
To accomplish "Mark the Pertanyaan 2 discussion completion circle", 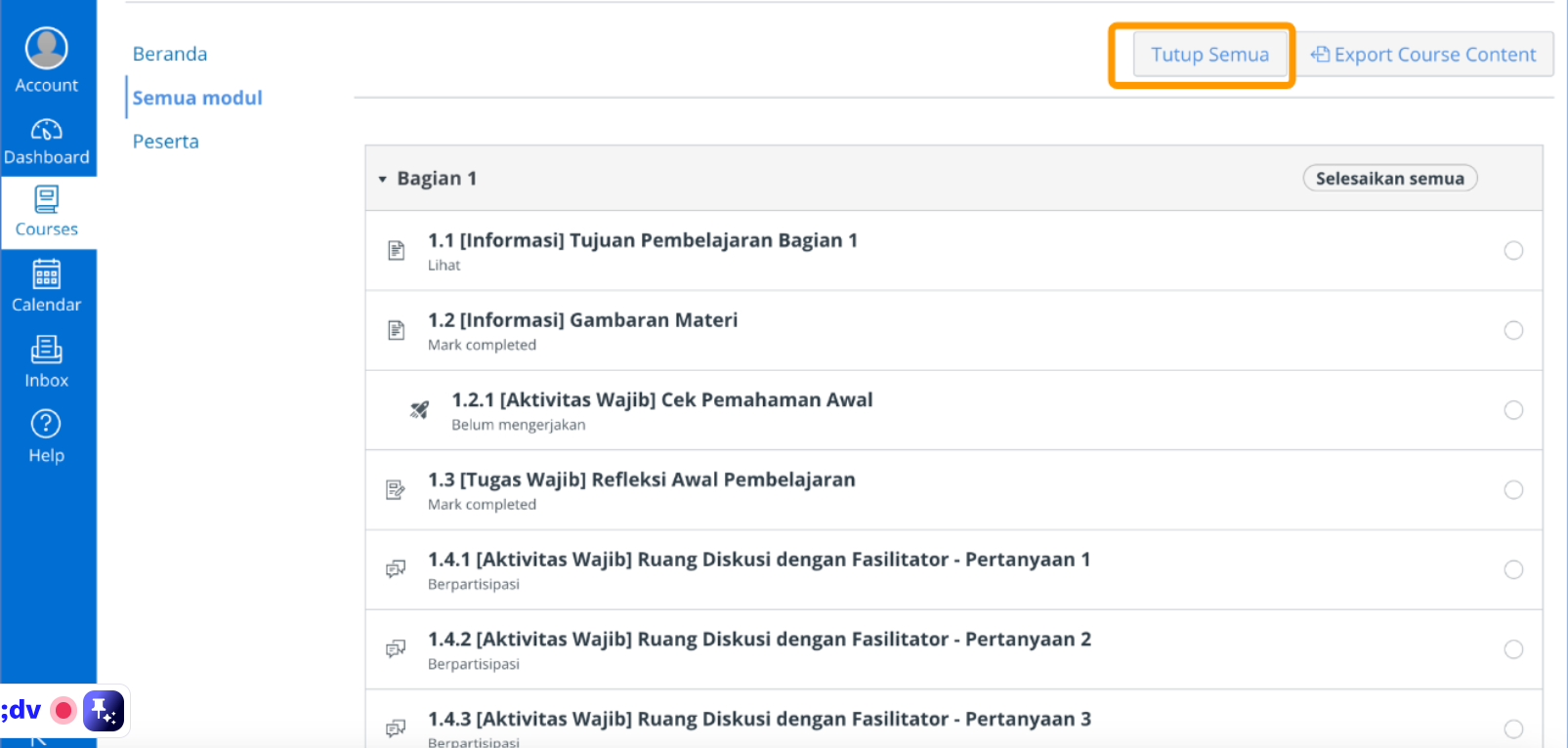I will tap(1513, 649).
